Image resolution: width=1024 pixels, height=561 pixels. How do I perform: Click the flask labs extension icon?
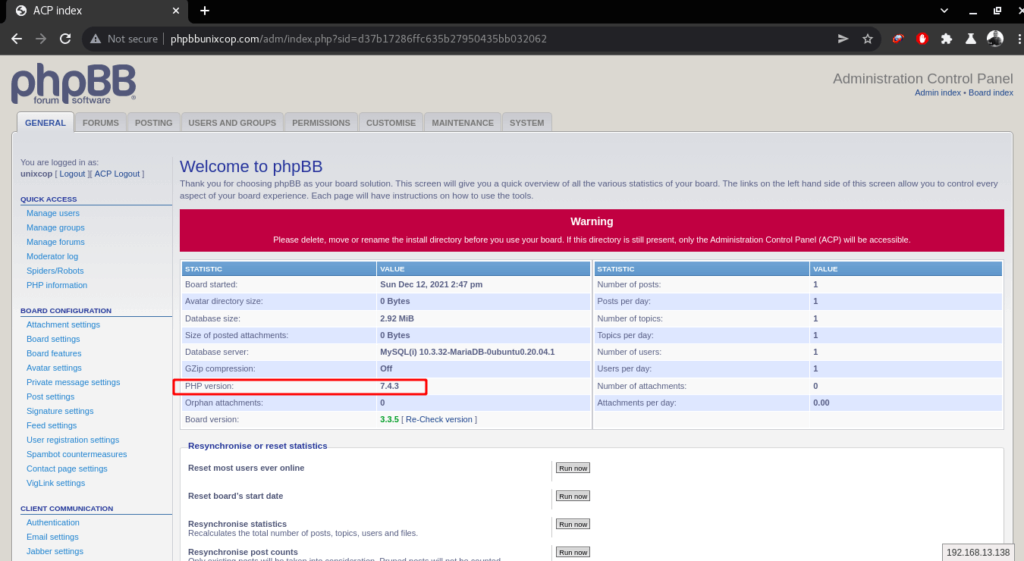(970, 39)
